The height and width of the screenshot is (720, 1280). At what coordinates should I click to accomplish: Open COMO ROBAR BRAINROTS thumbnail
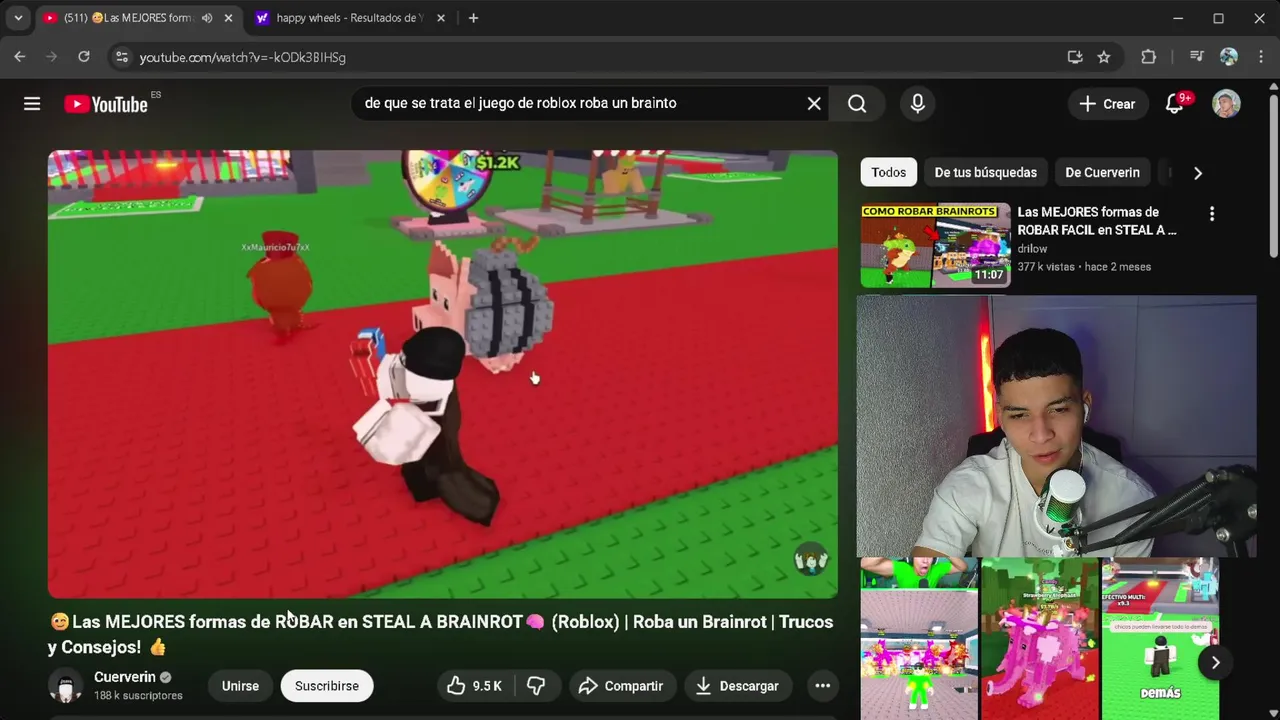coord(936,246)
